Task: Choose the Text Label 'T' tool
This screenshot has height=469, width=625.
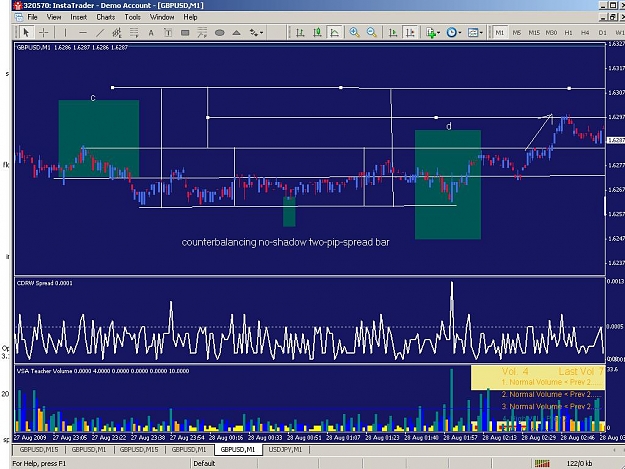Action: point(168,33)
